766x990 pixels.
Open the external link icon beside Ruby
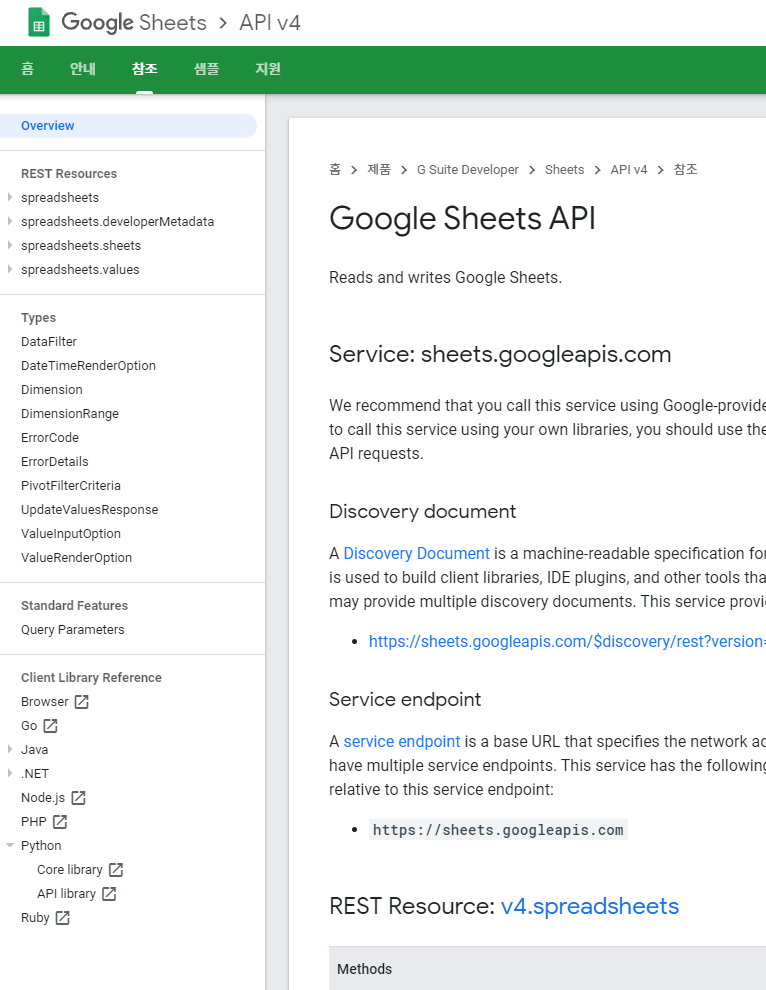coord(63,917)
